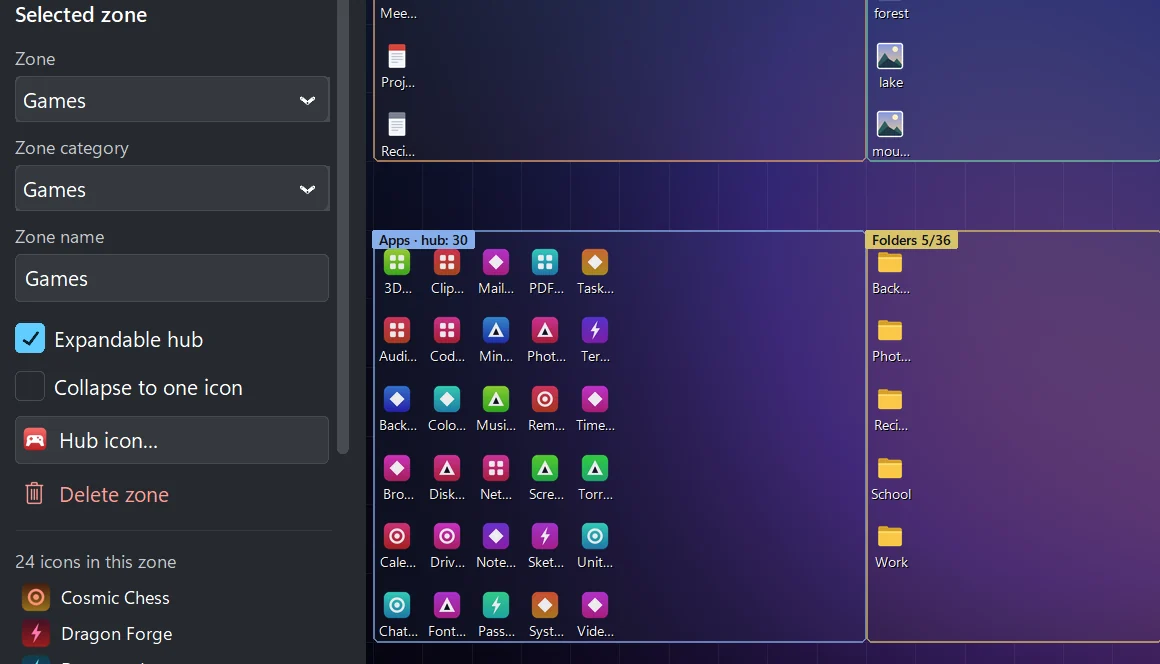Click the Torr... app icon
This screenshot has height=664, width=1160.
tap(595, 468)
